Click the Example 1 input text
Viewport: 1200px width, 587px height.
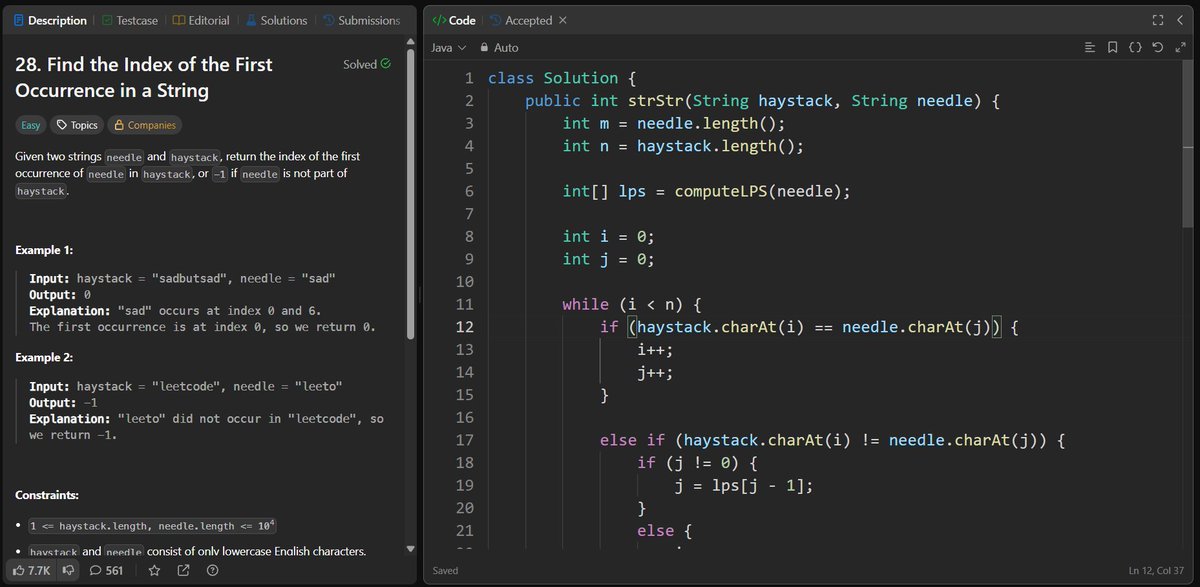coord(182,278)
